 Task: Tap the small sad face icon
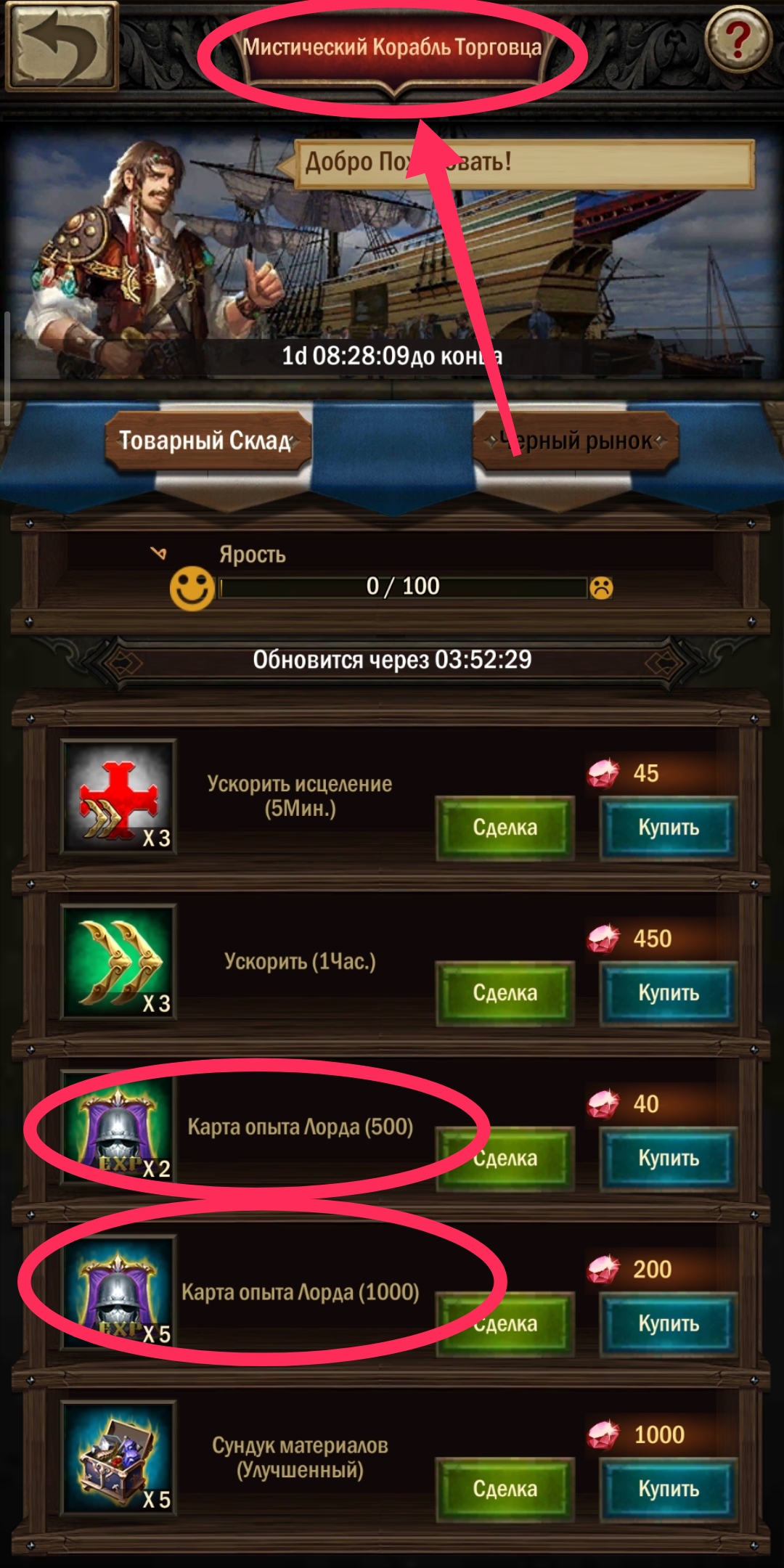[601, 587]
